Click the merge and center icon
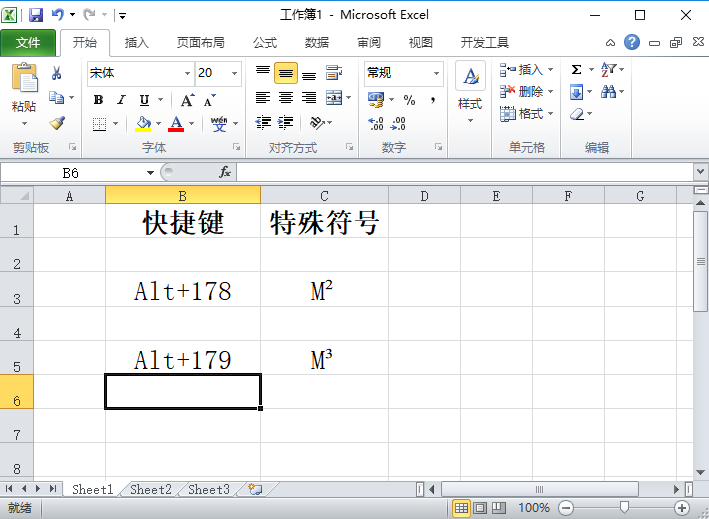709x519 pixels. (334, 98)
